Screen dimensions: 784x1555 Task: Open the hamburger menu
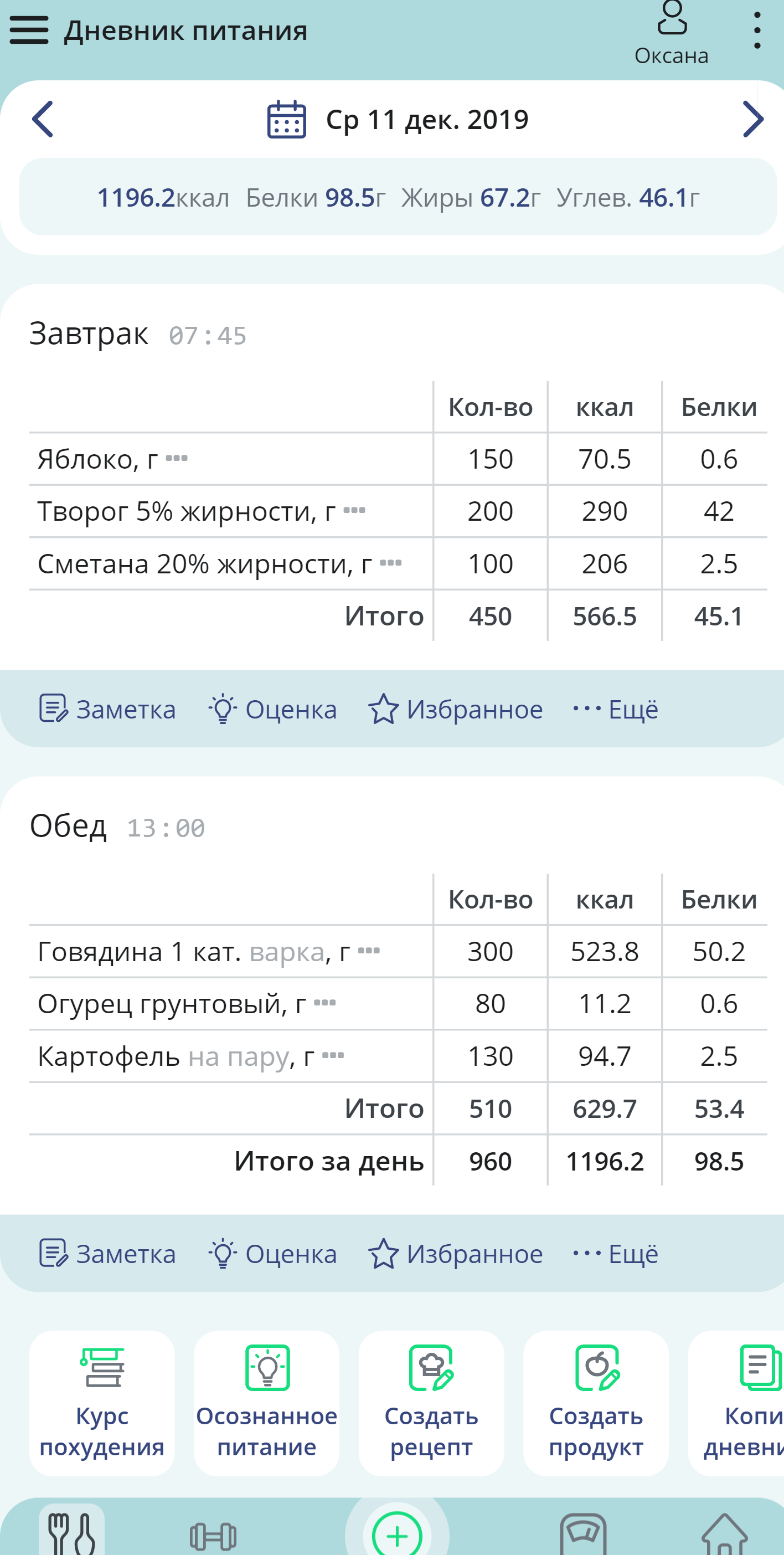(x=29, y=30)
